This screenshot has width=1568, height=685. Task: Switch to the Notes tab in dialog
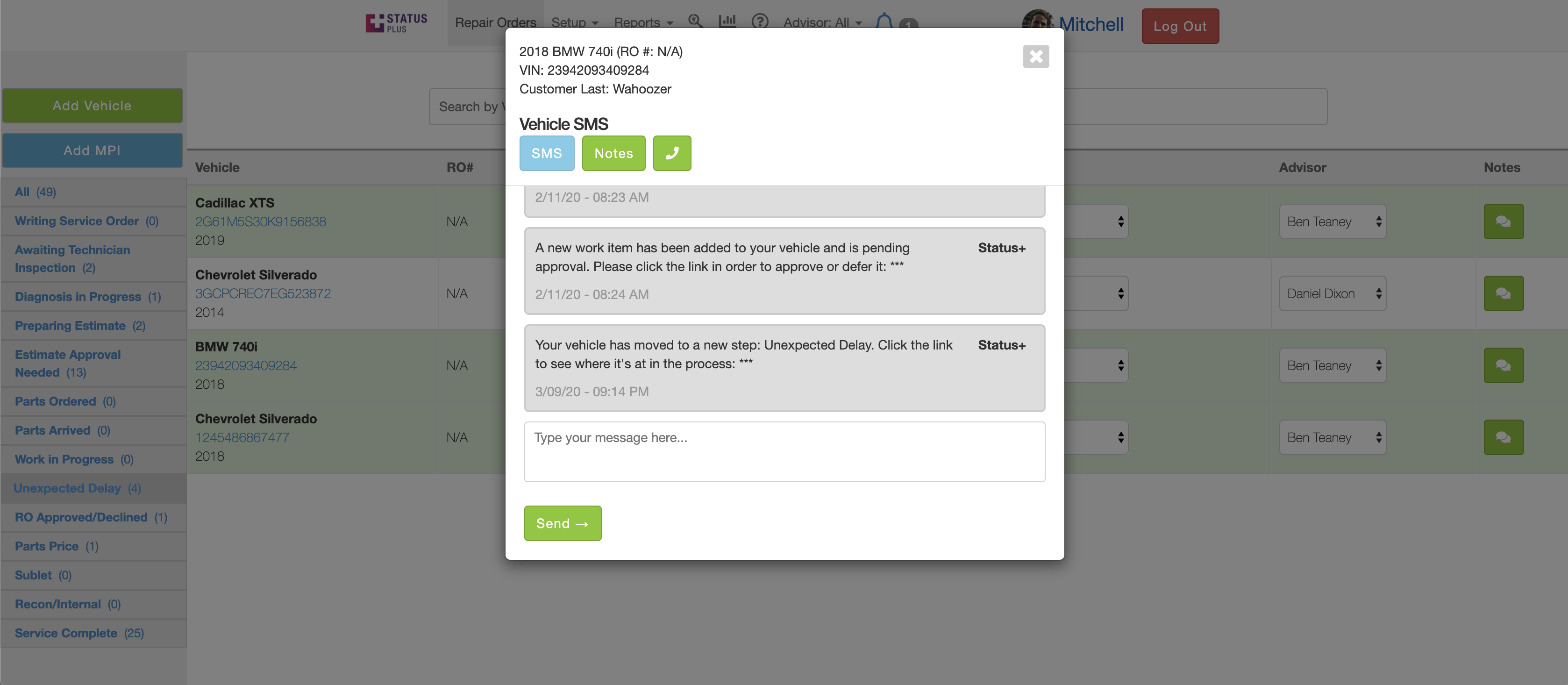613,153
